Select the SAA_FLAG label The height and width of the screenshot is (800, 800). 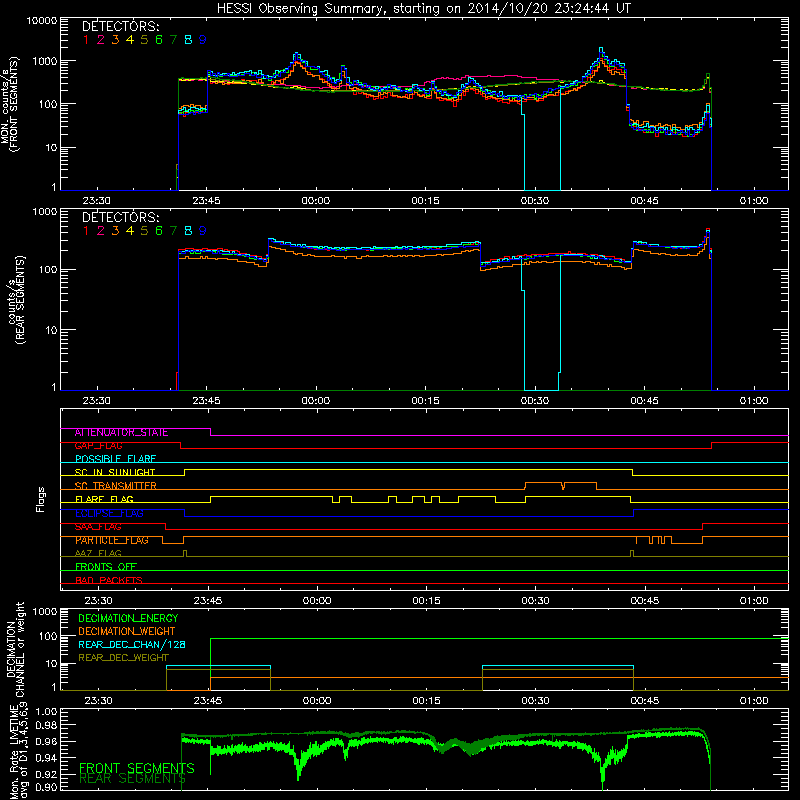(98, 527)
